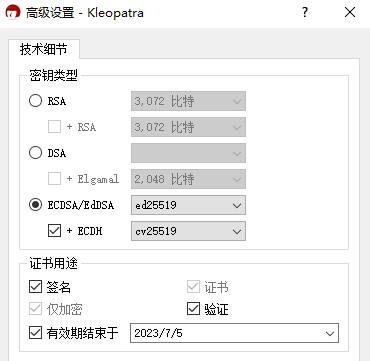
Task: Switch to the 技术细节 tab
Action: coord(44,50)
